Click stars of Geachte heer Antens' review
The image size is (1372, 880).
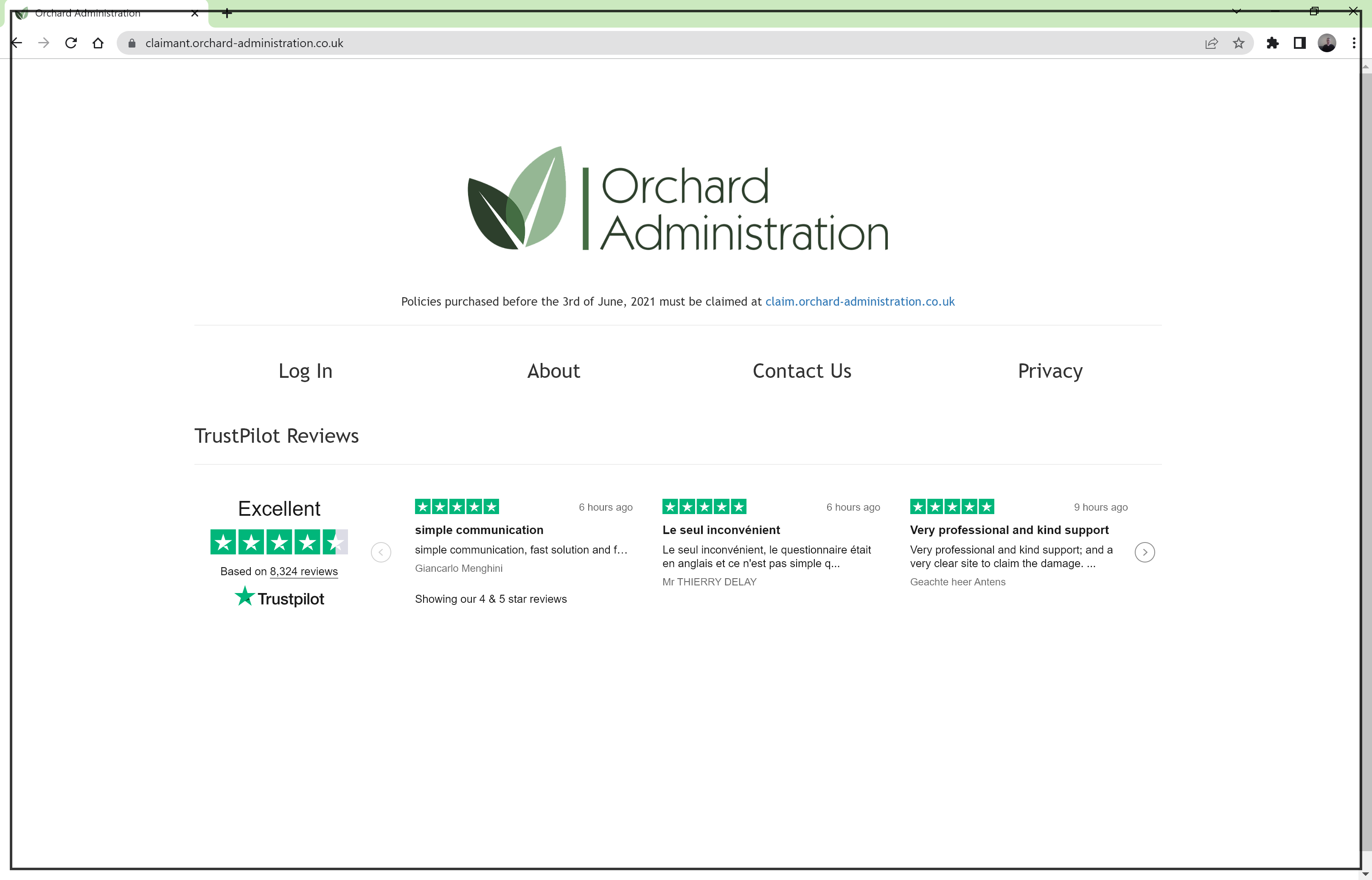pyautogui.click(x=952, y=506)
